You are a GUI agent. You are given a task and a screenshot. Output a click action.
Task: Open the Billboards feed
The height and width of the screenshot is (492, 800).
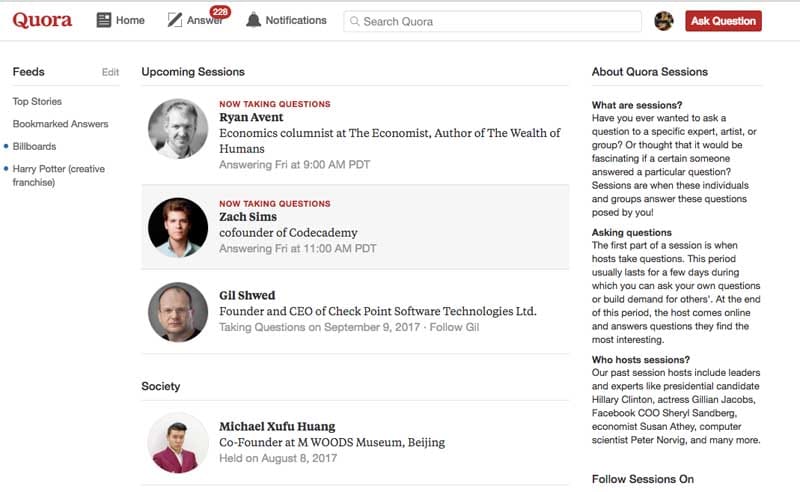(x=34, y=146)
